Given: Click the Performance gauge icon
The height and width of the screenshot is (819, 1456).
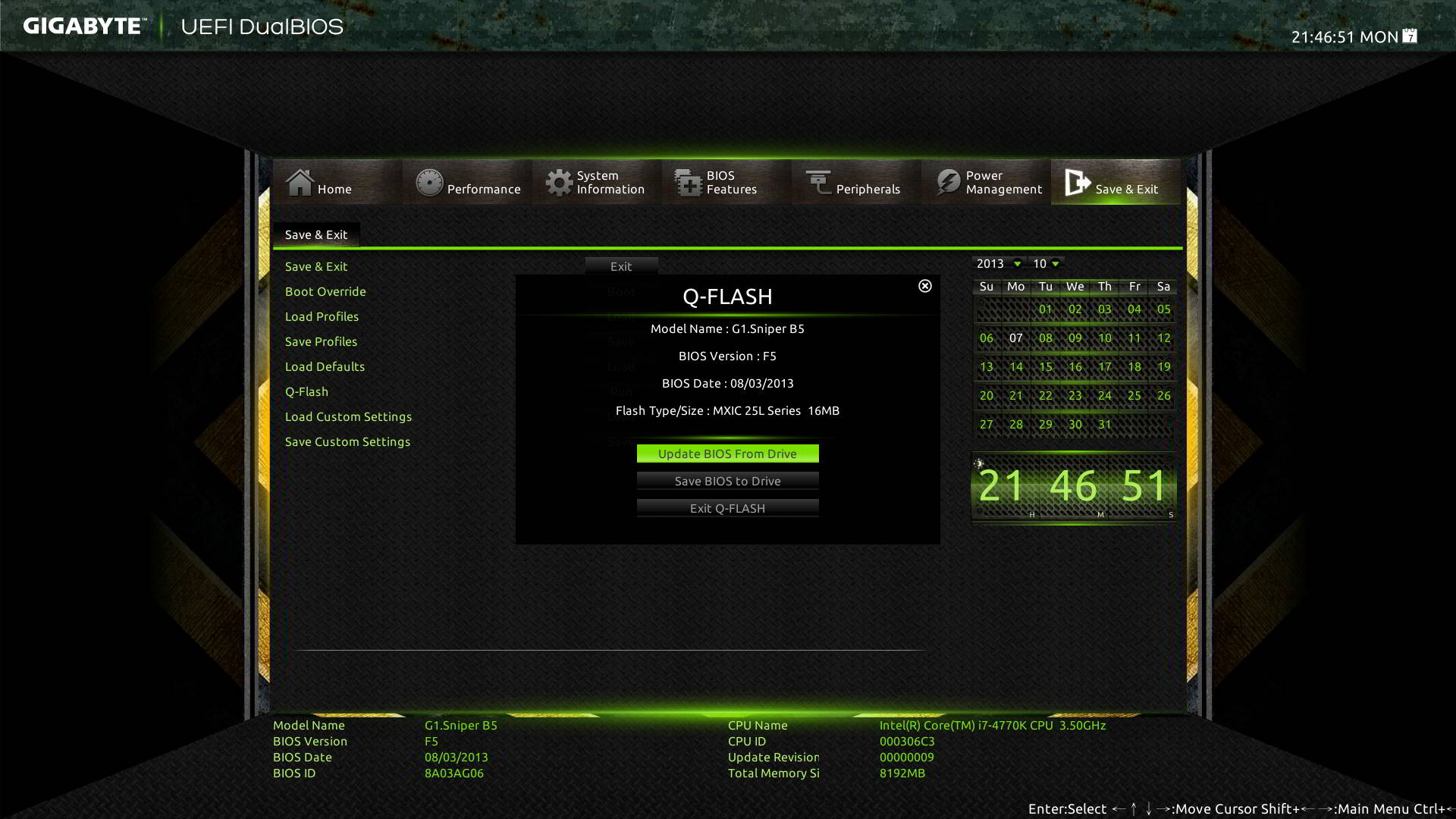Looking at the screenshot, I should coord(429,182).
